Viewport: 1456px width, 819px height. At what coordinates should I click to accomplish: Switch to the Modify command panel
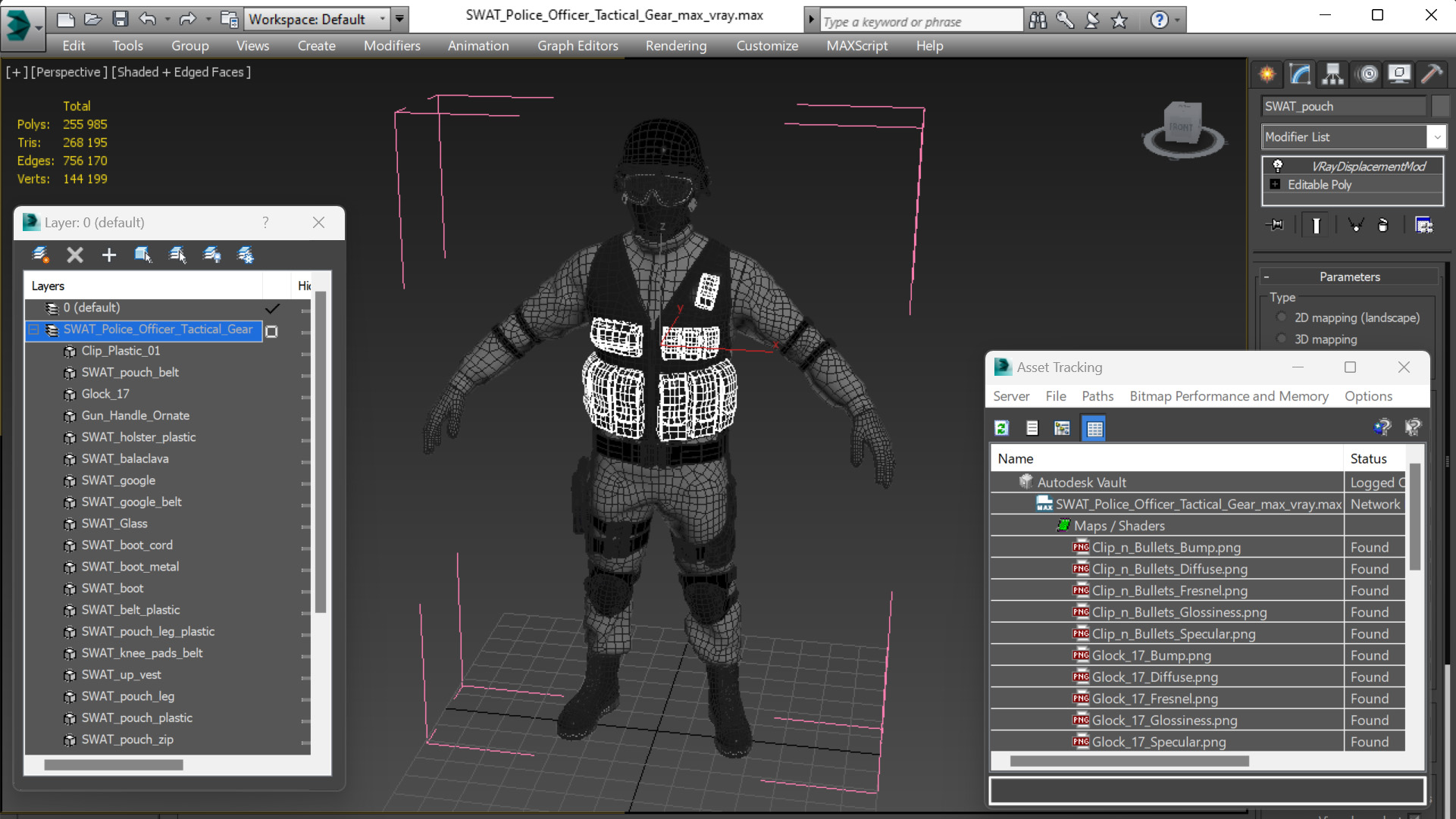pyautogui.click(x=1300, y=74)
